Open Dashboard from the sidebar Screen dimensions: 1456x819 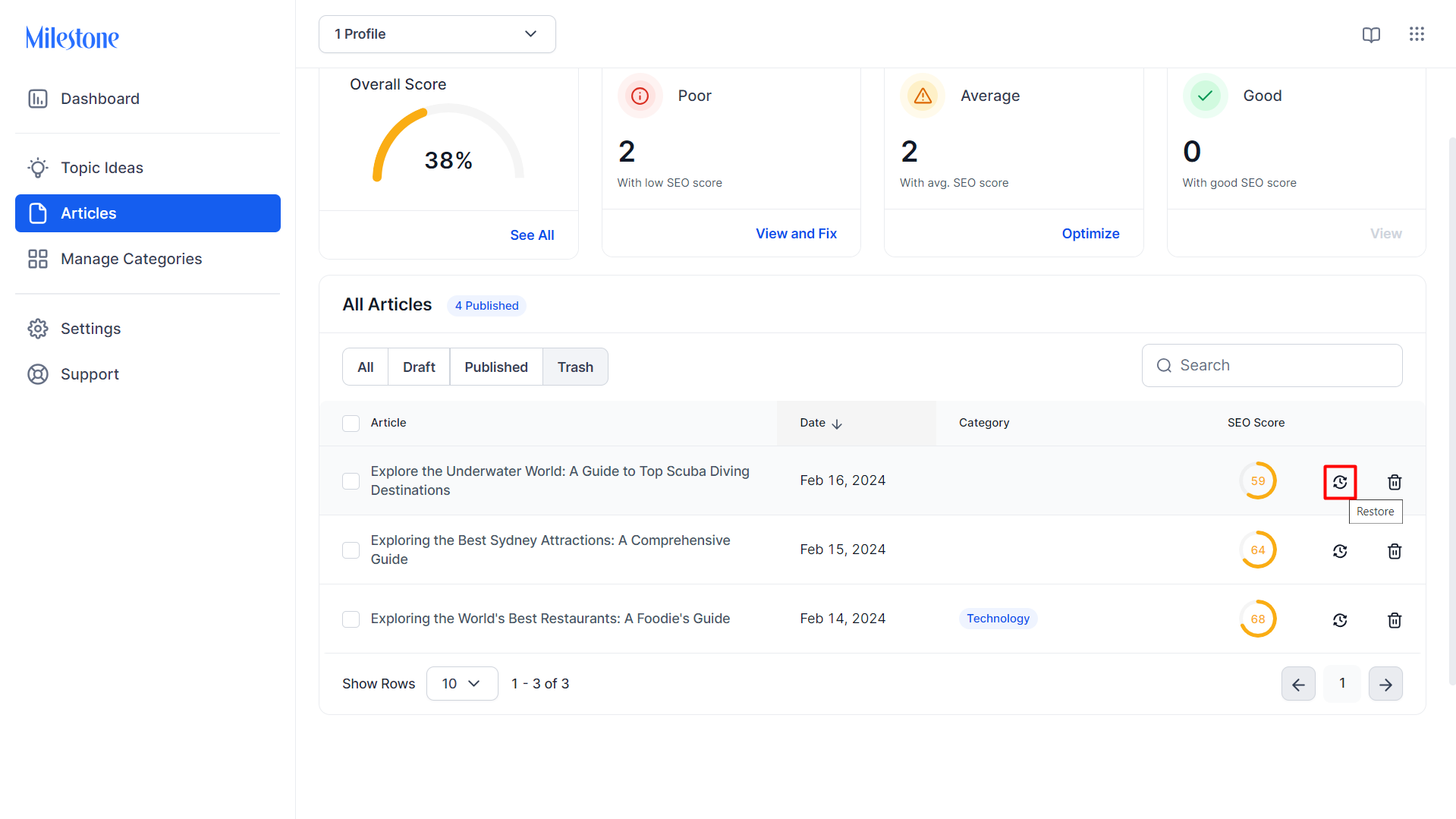point(148,99)
